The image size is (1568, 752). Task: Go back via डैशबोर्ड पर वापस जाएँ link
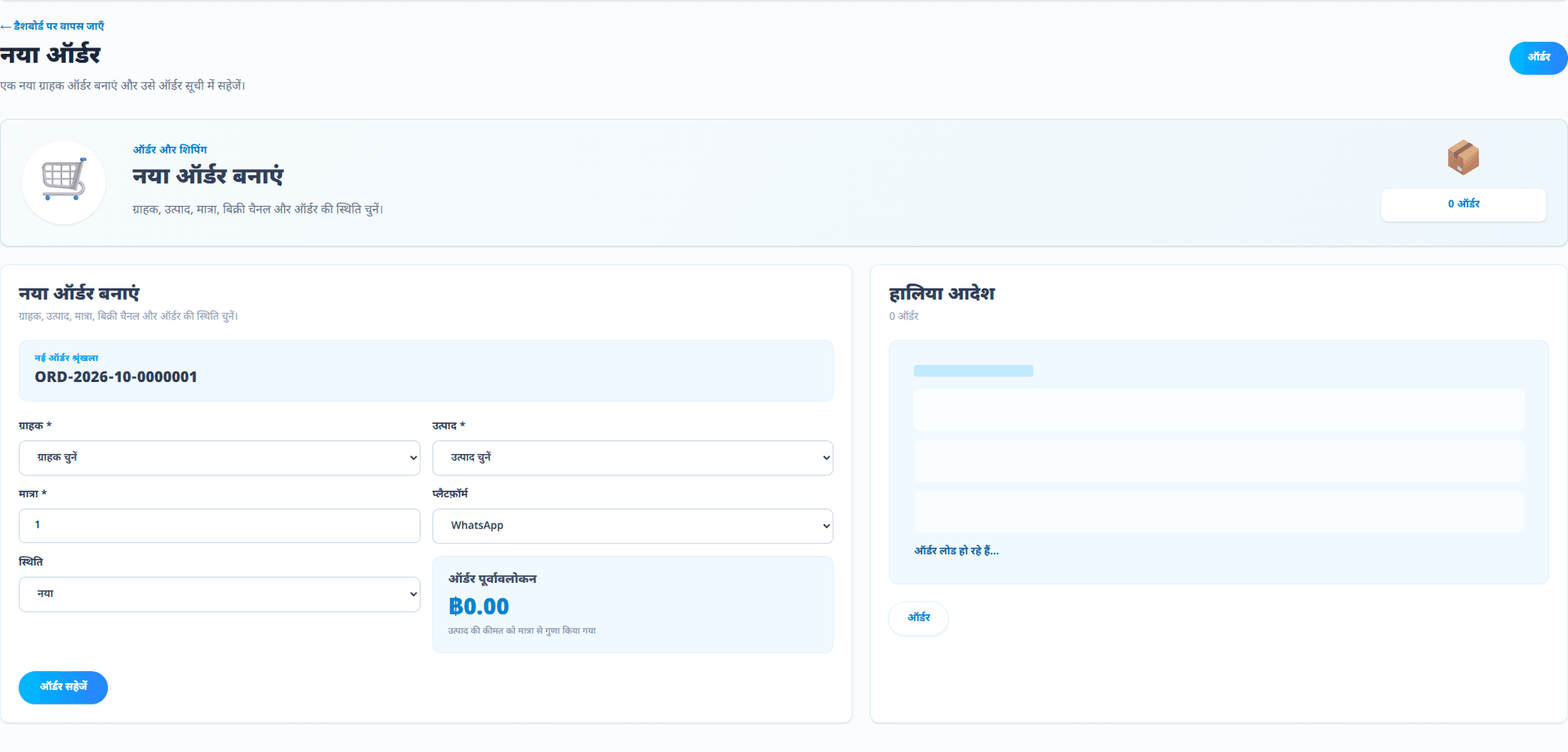click(52, 26)
